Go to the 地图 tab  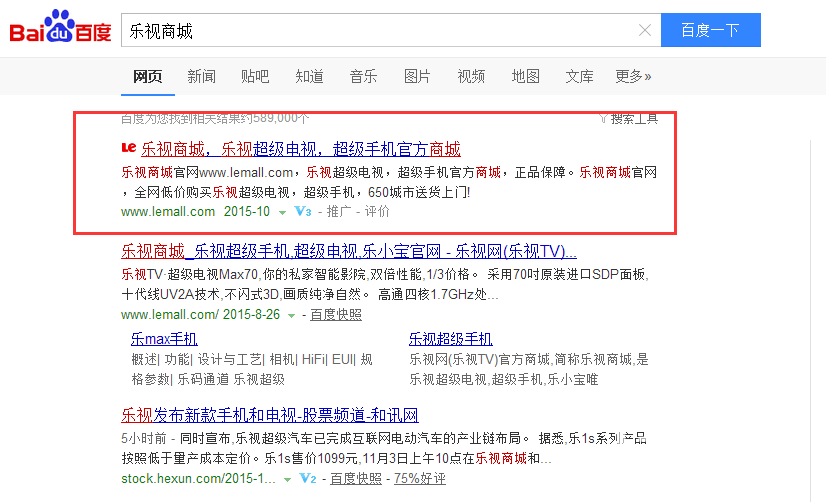click(x=525, y=76)
